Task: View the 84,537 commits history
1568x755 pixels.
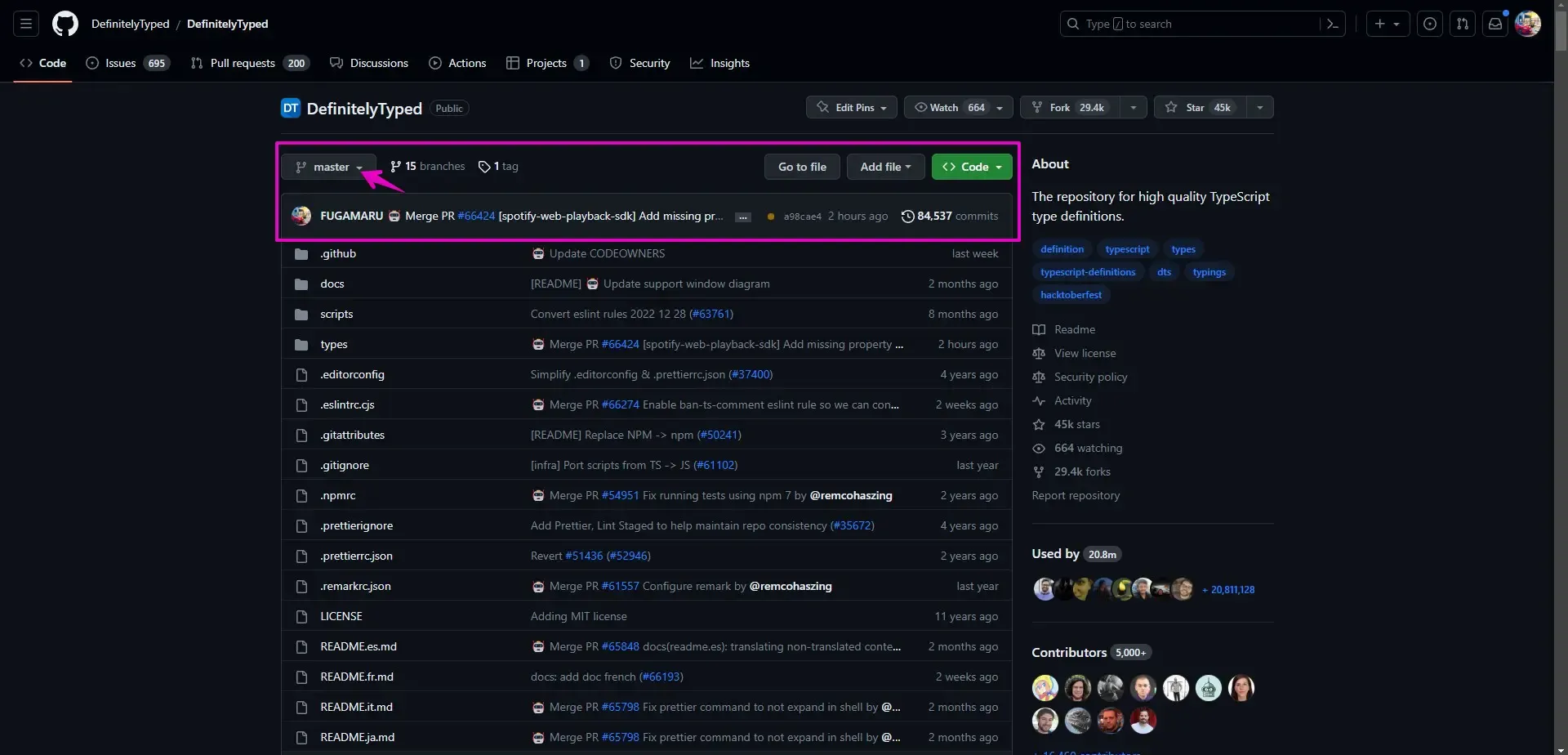Action: (950, 216)
